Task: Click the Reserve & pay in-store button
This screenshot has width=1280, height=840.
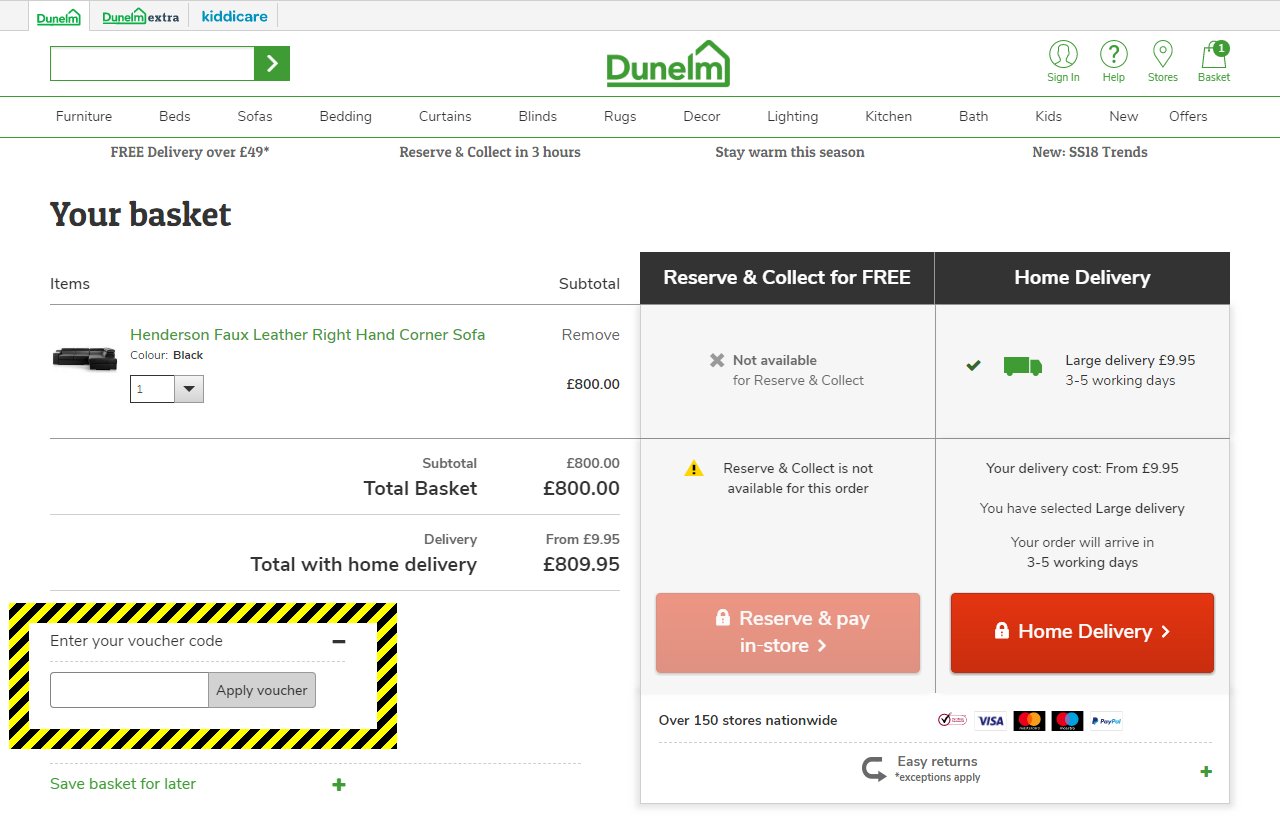Action: coord(788,632)
